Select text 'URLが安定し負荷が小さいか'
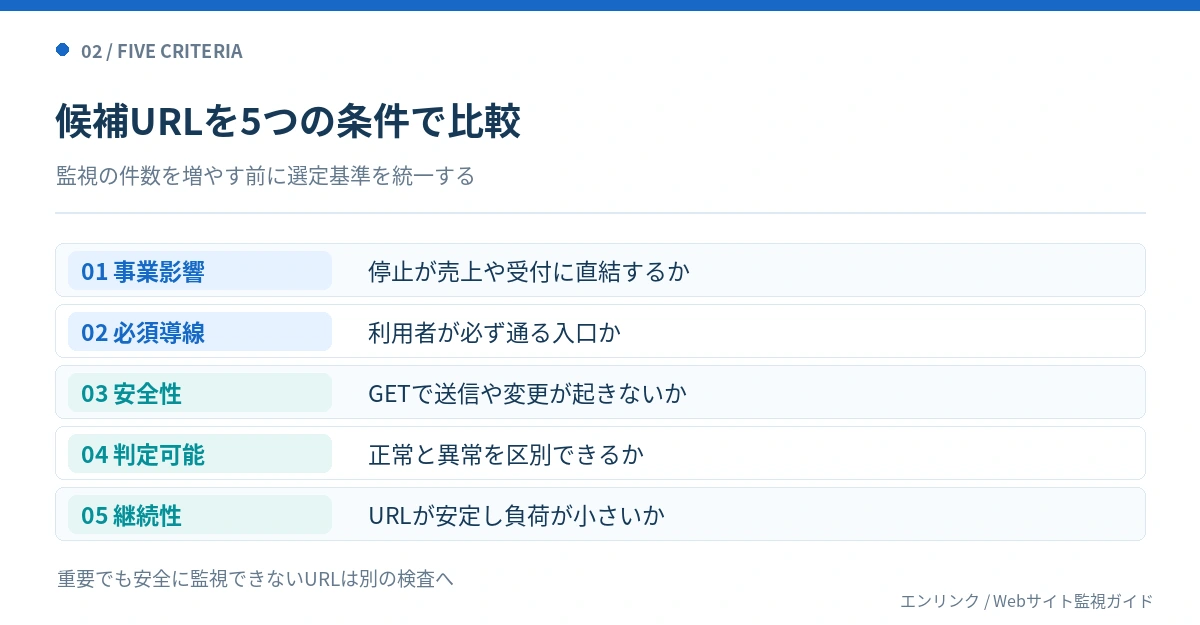The width and height of the screenshot is (1200, 625). 516,515
